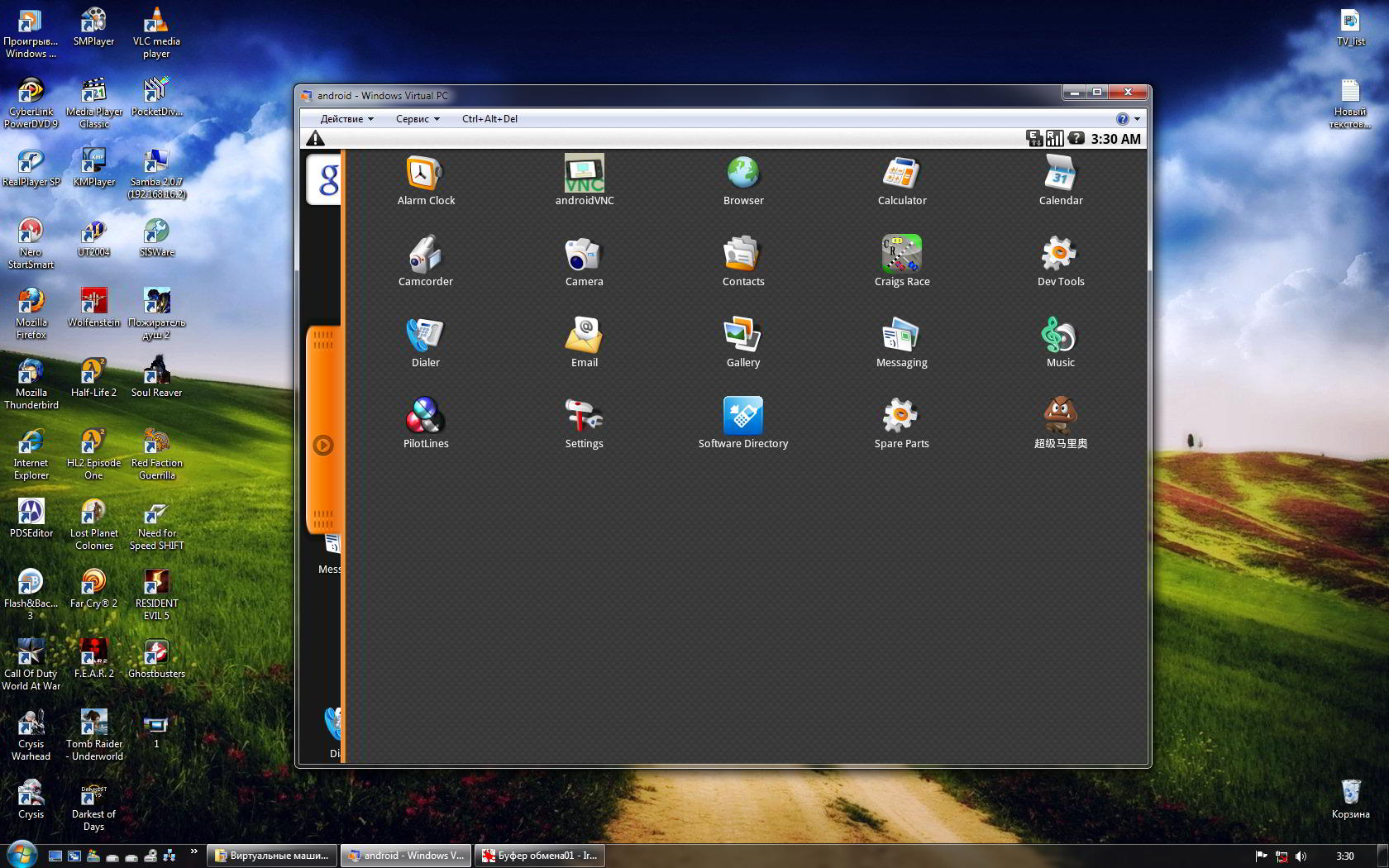1389x868 pixels.
Task: Click the action center flag tray icon
Action: pos(1262,856)
